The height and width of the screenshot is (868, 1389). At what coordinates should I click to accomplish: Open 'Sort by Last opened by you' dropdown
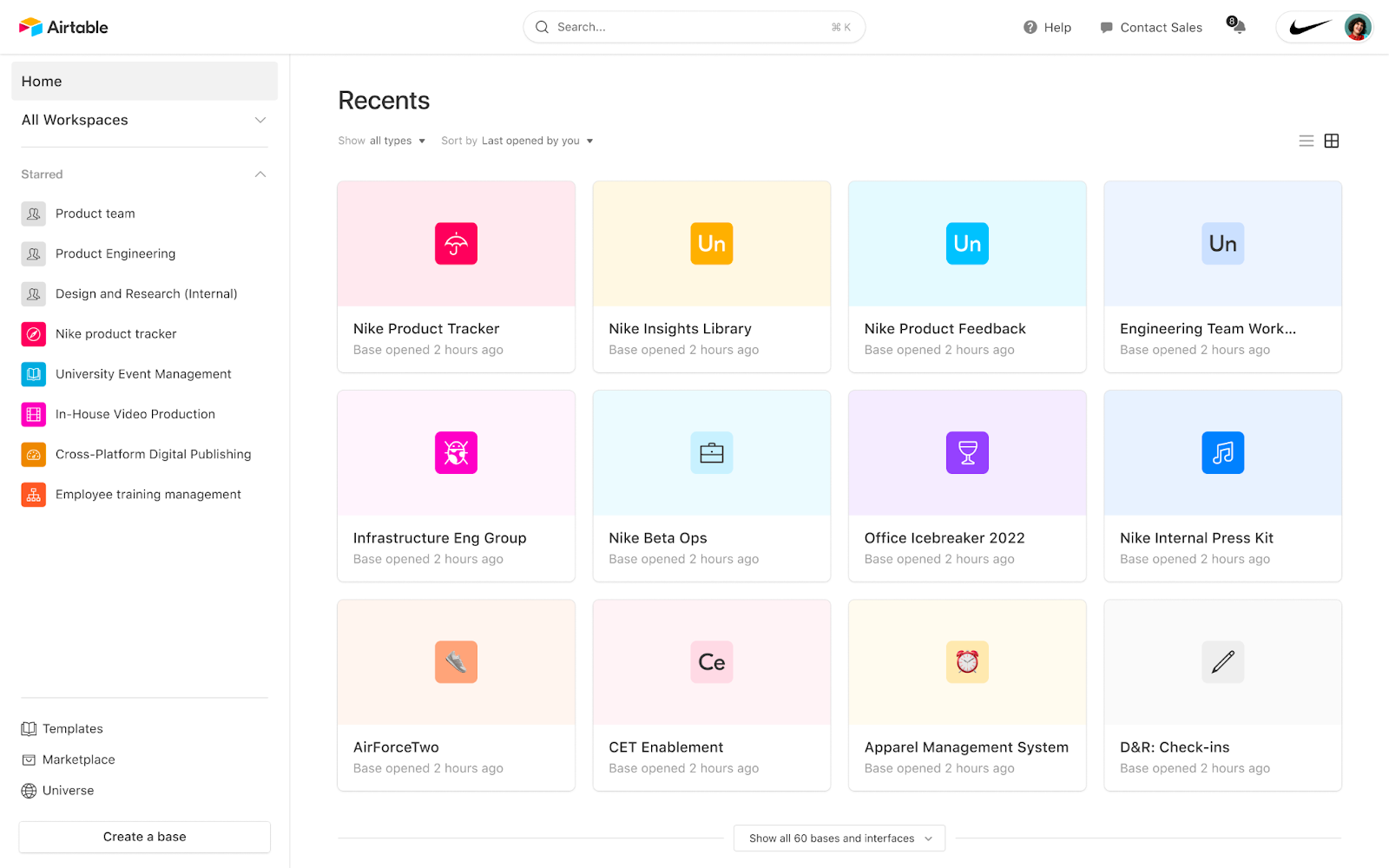point(517,141)
